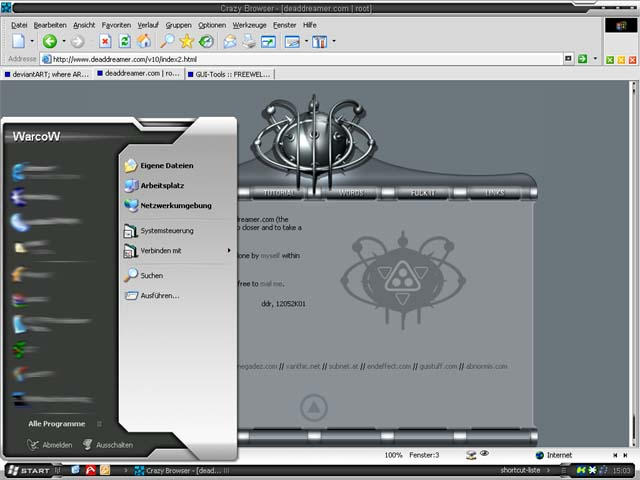Switch to GUI-Tools :: FREEWEL tab

point(230,74)
